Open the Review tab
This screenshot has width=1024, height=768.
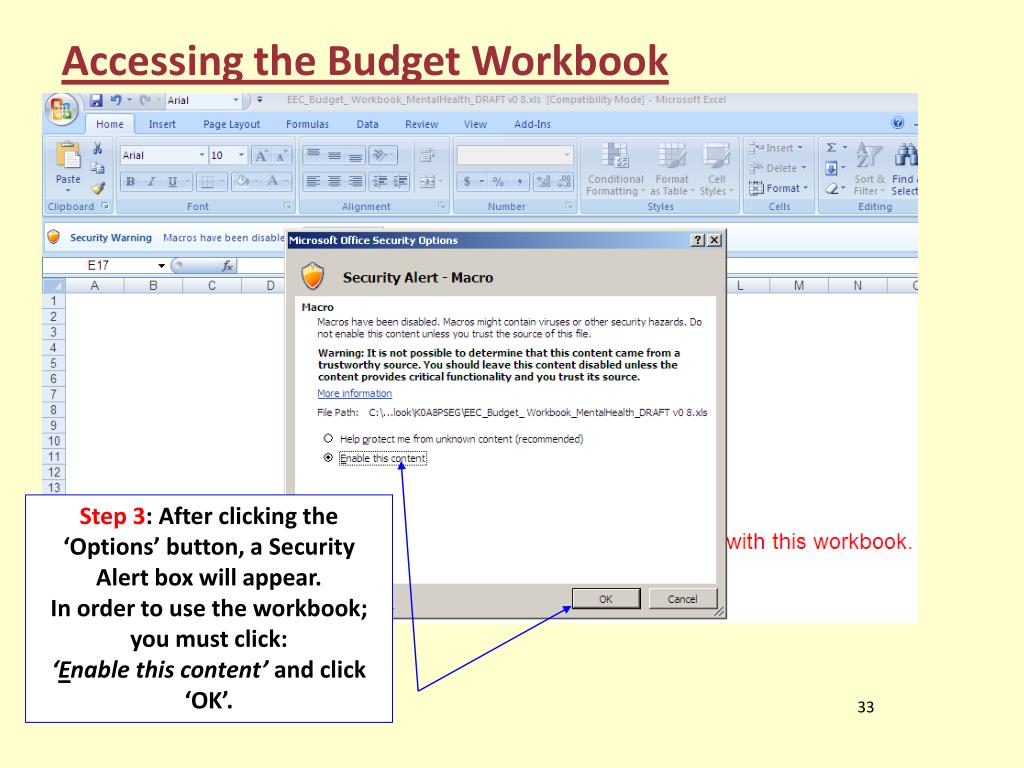pyautogui.click(x=421, y=124)
